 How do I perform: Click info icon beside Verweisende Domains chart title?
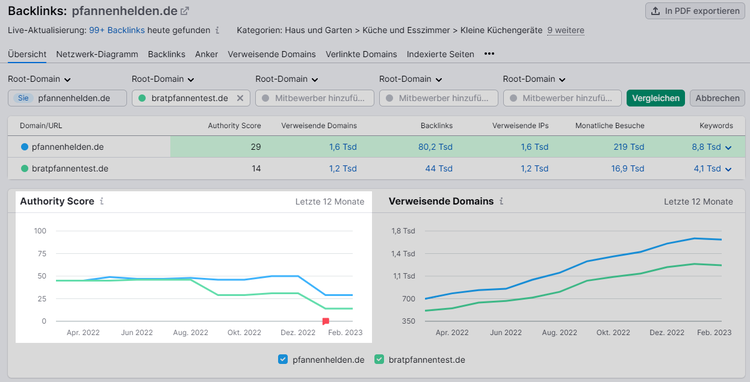501,201
